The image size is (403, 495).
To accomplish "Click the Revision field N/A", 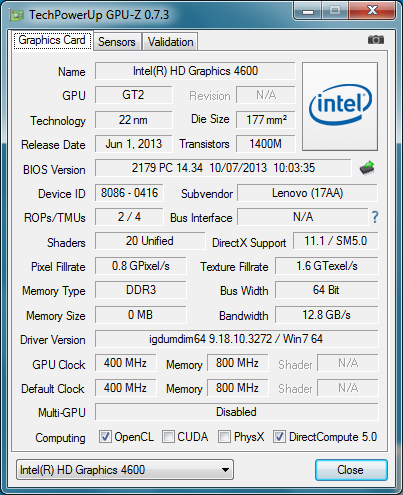I will point(266,95).
